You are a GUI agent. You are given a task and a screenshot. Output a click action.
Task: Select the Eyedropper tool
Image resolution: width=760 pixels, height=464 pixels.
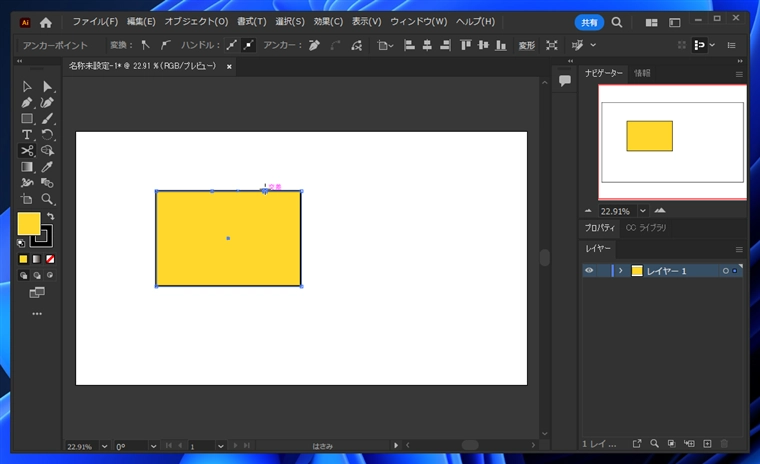47,167
